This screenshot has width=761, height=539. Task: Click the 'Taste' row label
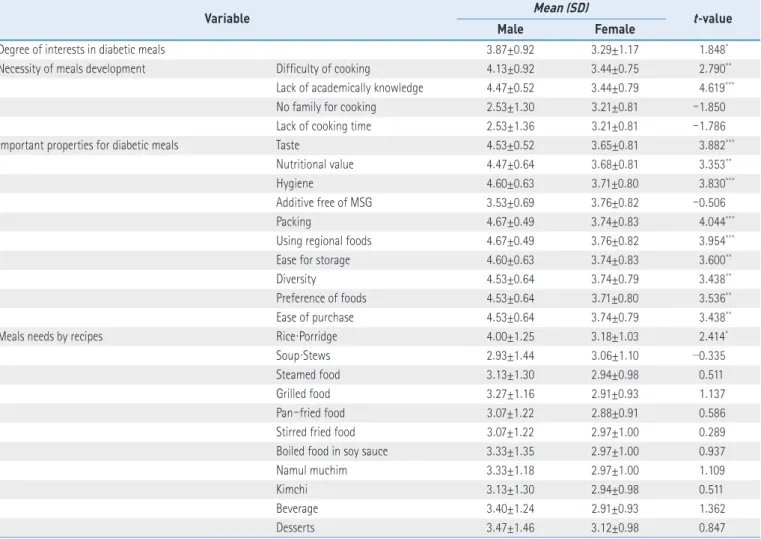pos(288,145)
